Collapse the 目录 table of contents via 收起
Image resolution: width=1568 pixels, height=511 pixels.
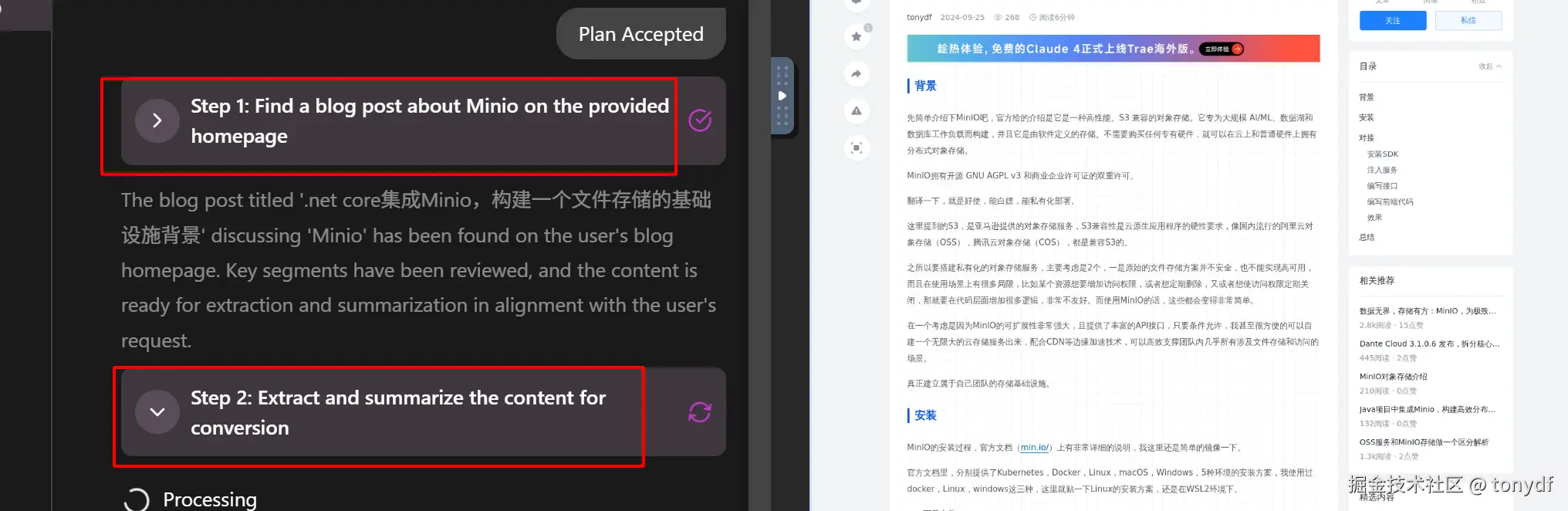point(1489,66)
